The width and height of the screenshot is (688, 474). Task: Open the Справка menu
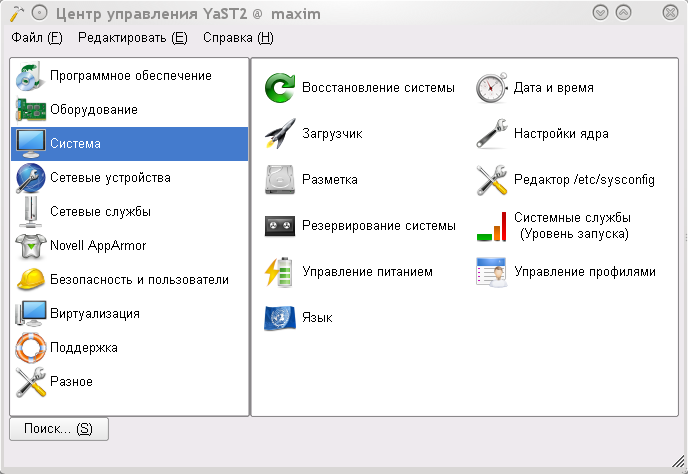point(238,38)
